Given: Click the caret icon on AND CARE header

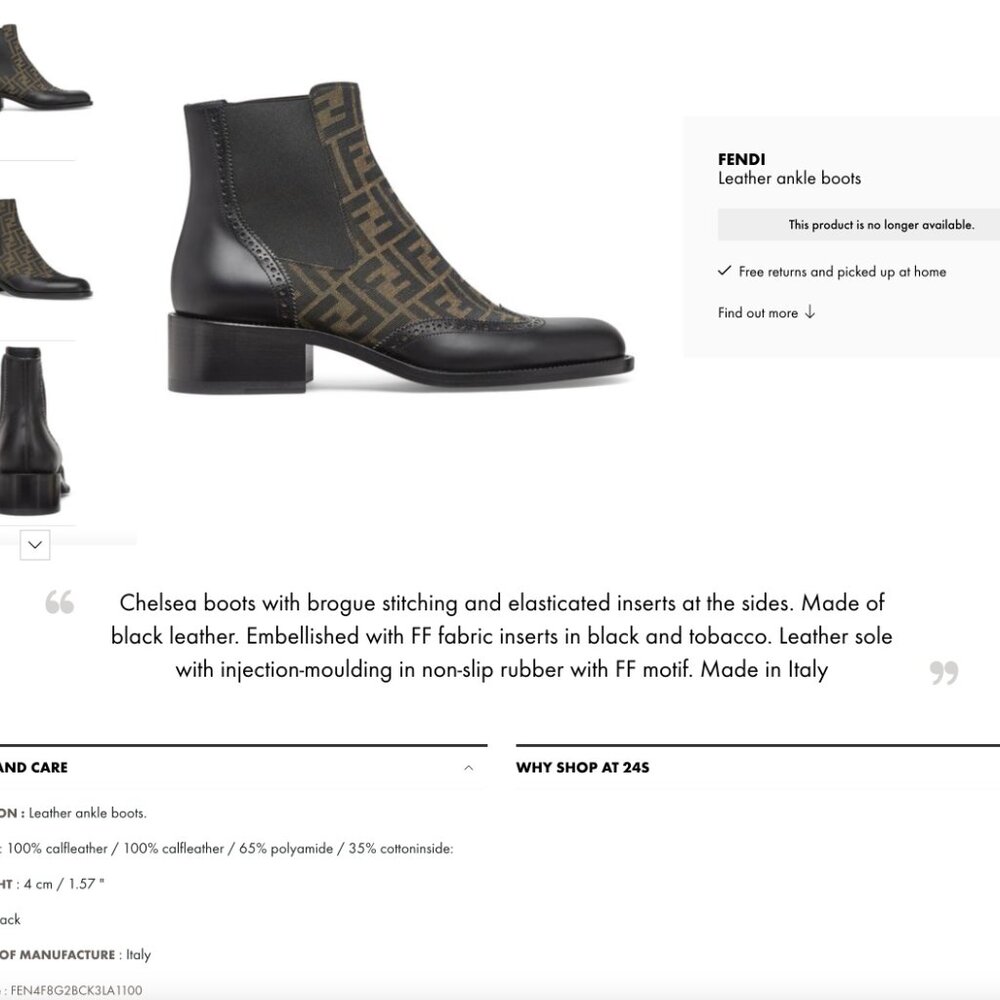Looking at the screenshot, I should click(x=470, y=767).
